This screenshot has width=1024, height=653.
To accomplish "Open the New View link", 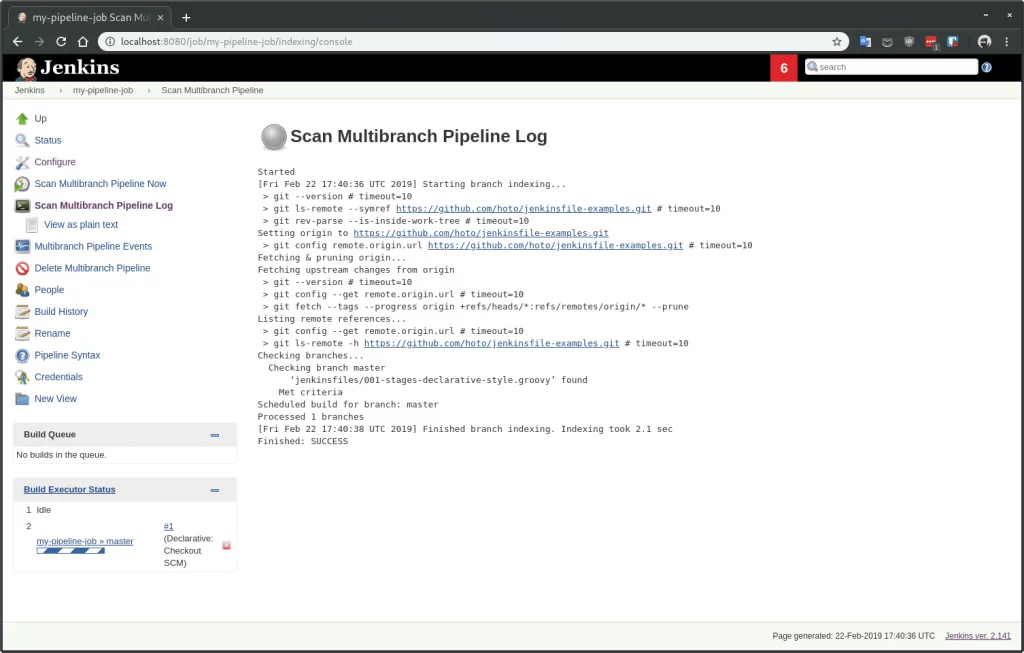I will (x=56, y=399).
